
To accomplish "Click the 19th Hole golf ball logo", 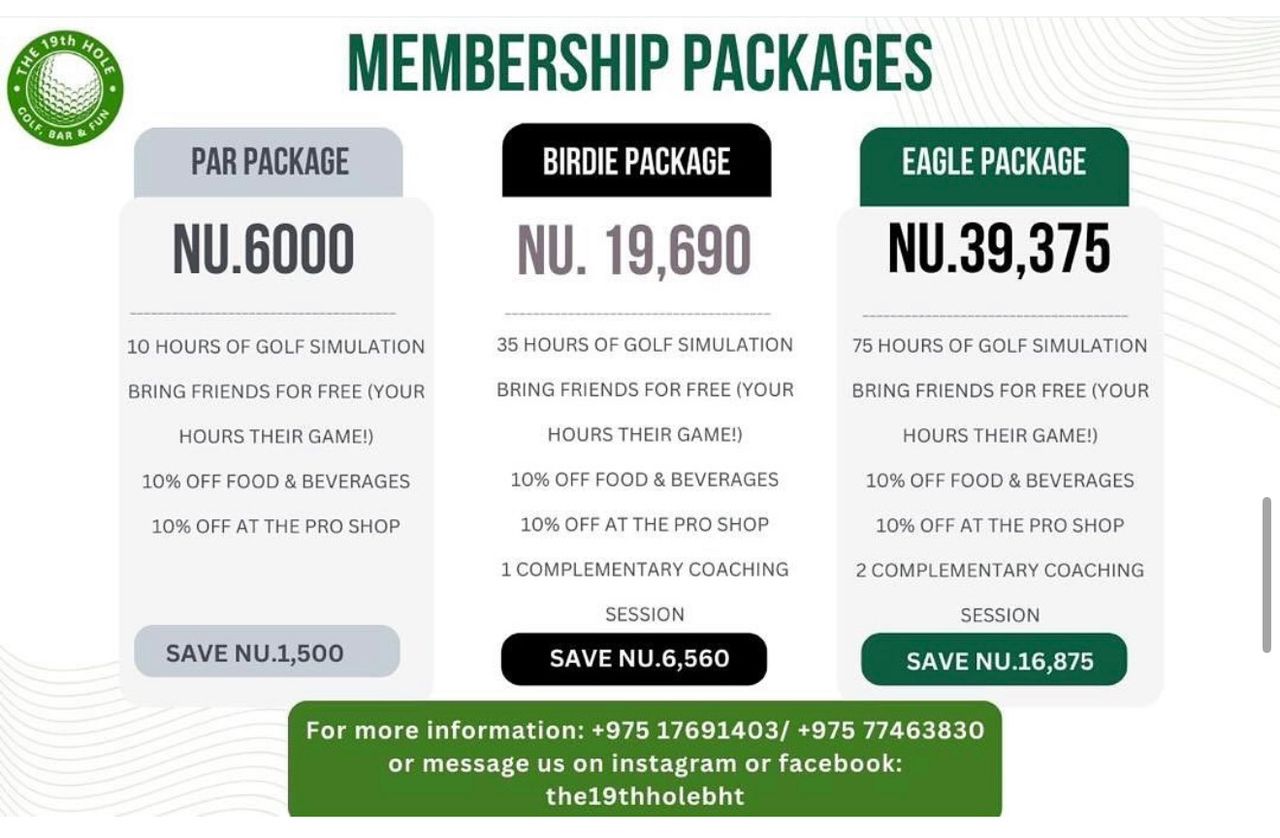I will point(65,87).
